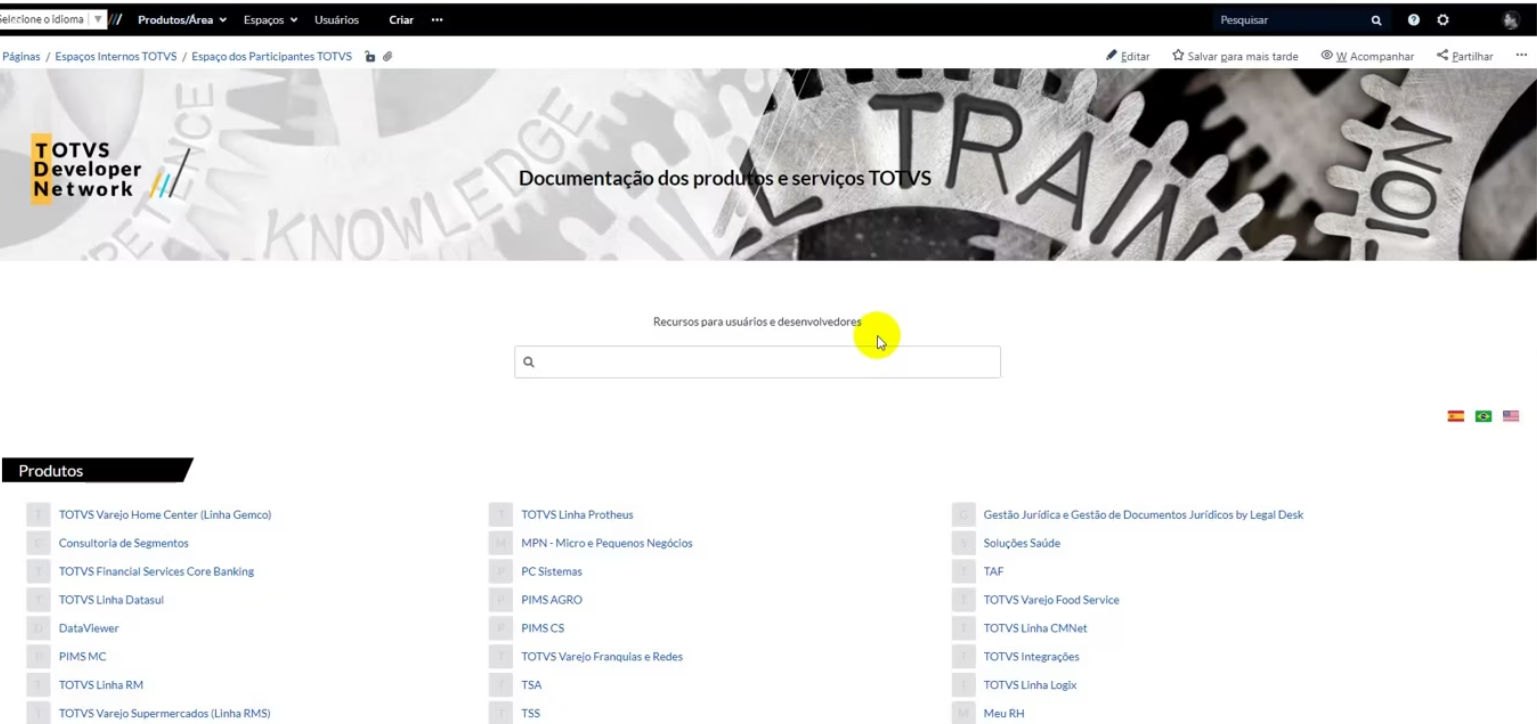Open TOTVS Financial Services Core Banking
Screen dimensions: 1537x724
pos(156,572)
